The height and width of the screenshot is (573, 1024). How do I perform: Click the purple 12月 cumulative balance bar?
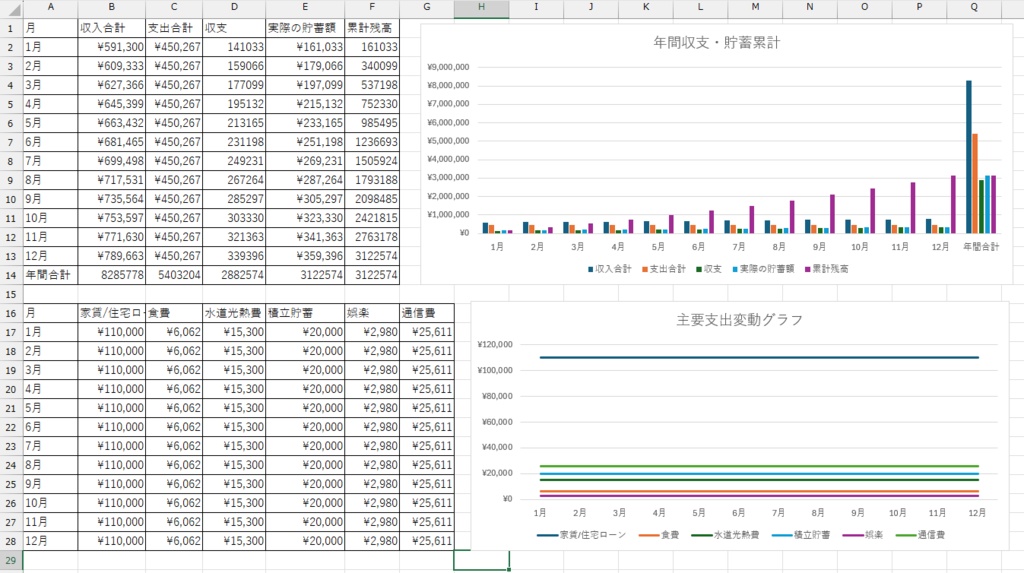953,205
